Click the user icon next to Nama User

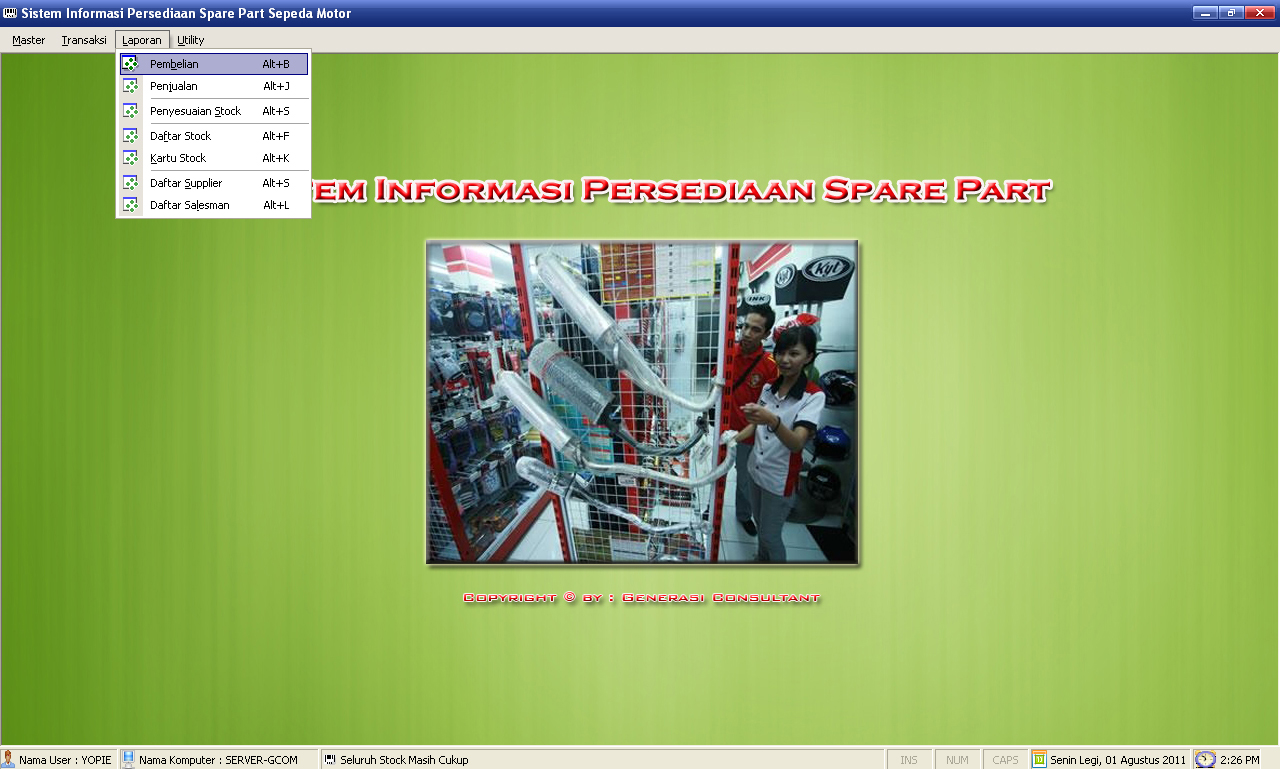tap(8, 760)
